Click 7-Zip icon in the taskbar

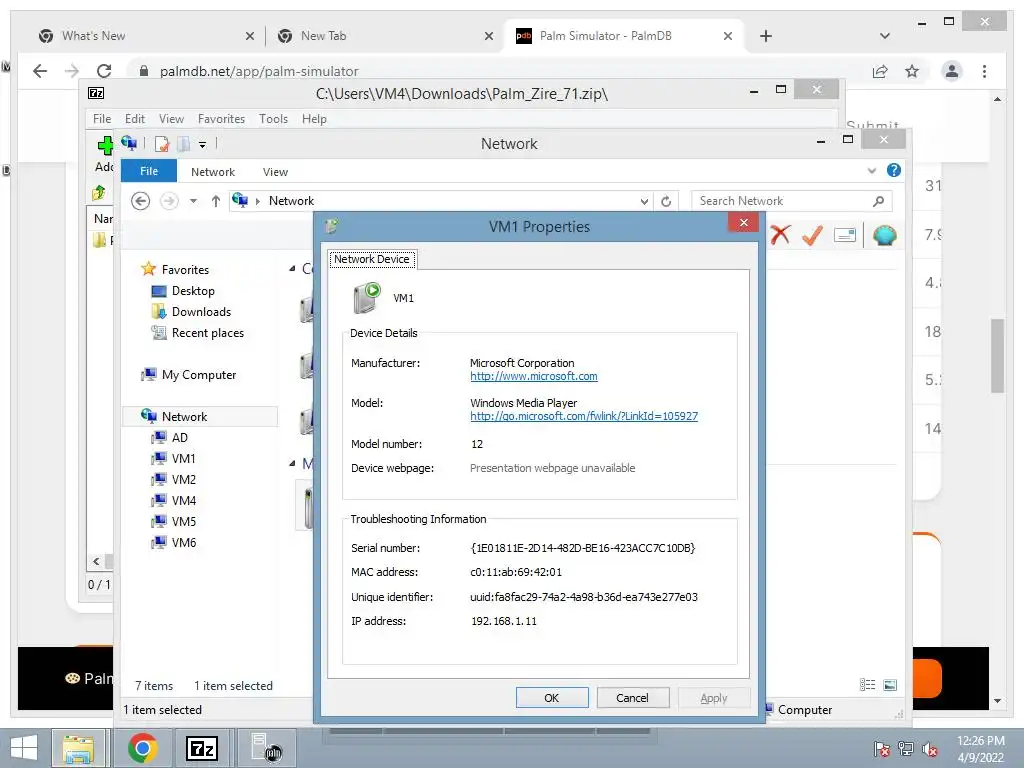[x=201, y=748]
